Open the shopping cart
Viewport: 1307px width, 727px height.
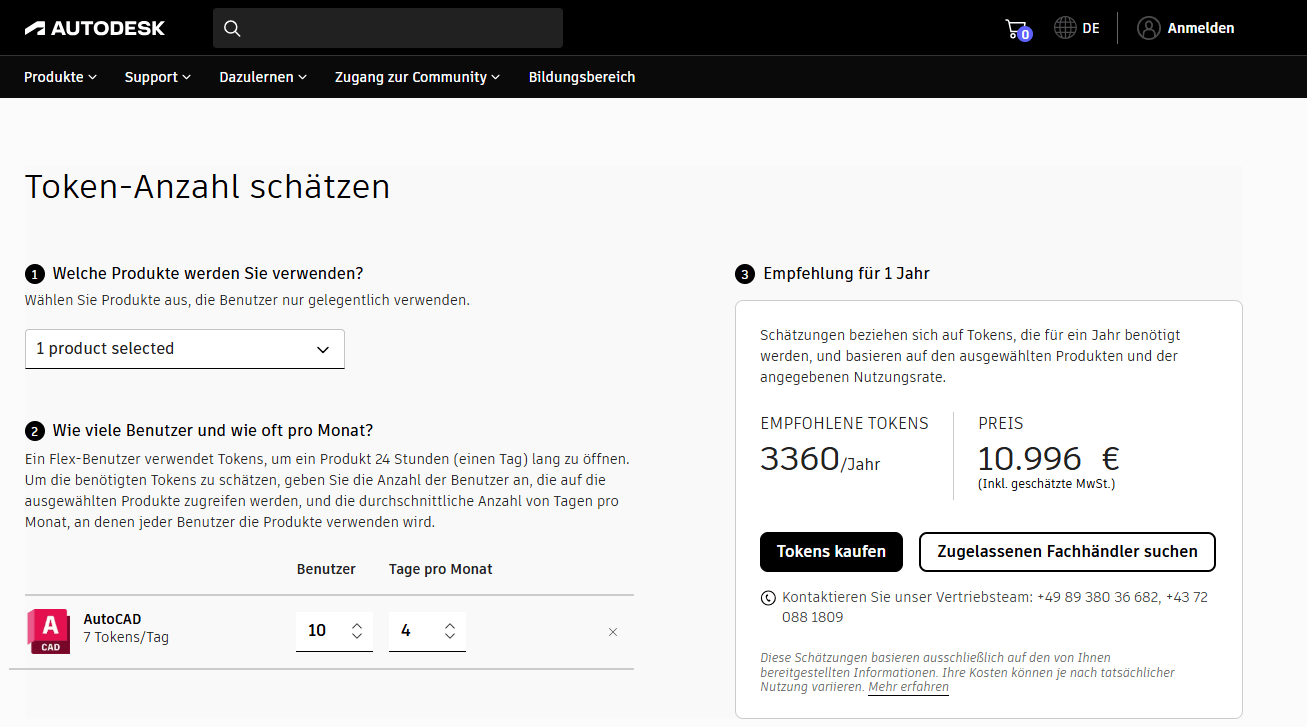pyautogui.click(x=1015, y=27)
